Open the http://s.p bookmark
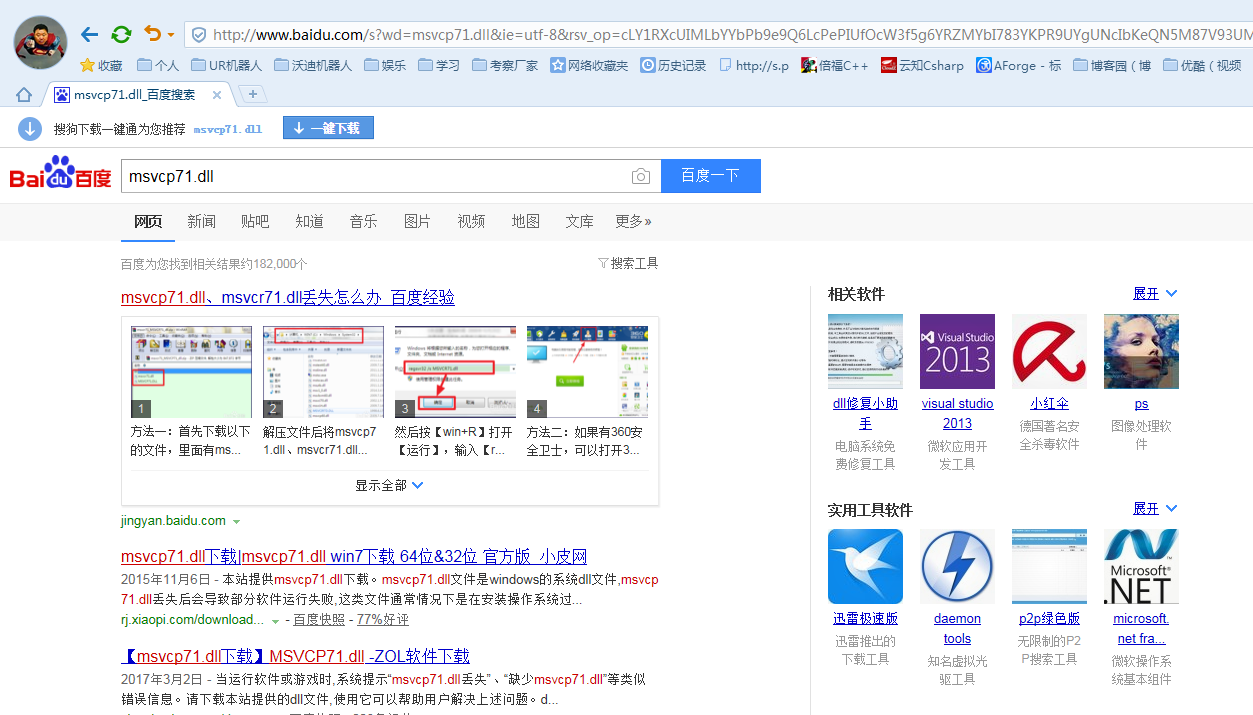Screen dimensions: 1253x715 [753, 65]
